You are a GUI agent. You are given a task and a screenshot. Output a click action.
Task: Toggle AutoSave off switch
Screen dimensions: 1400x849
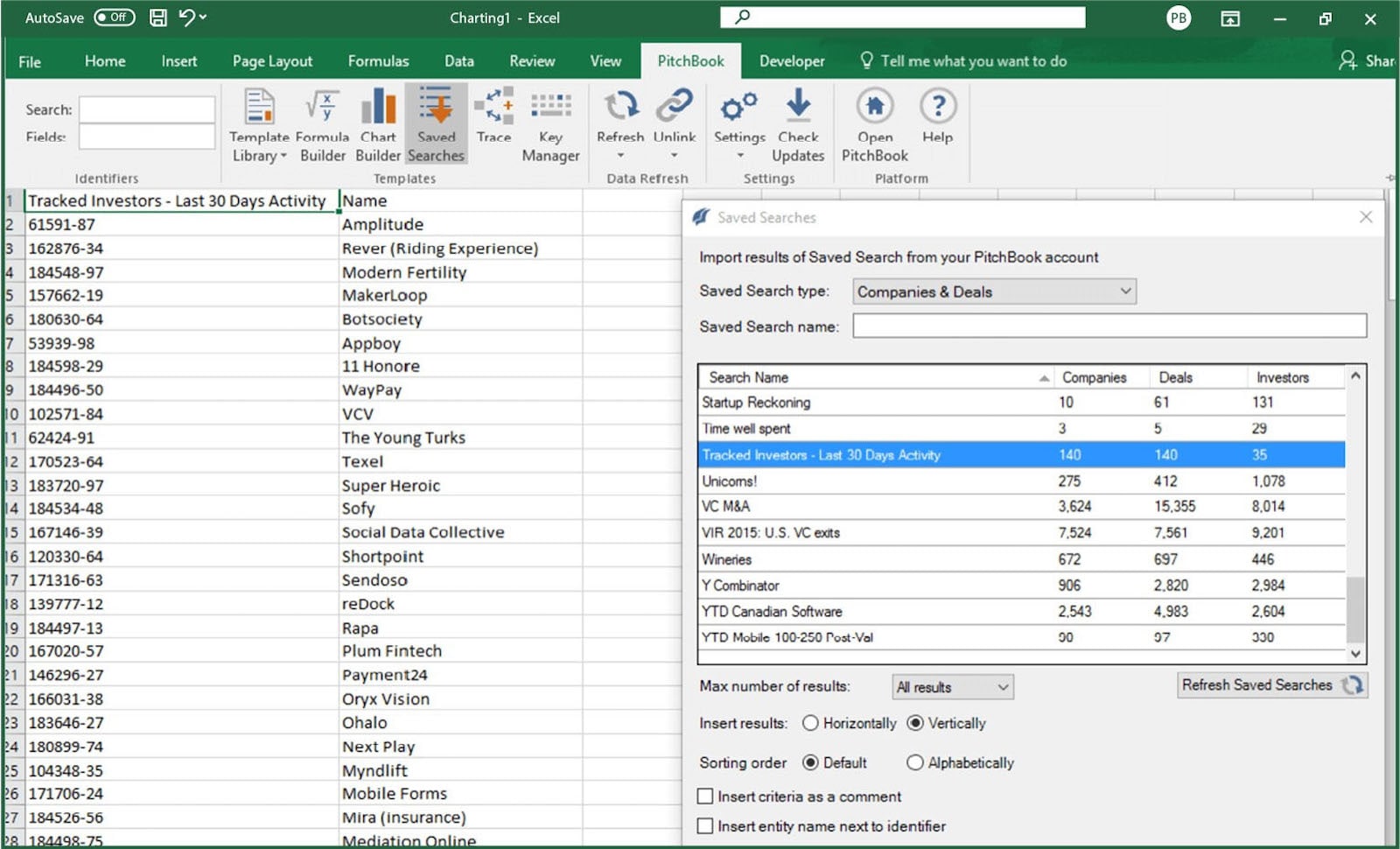(115, 17)
